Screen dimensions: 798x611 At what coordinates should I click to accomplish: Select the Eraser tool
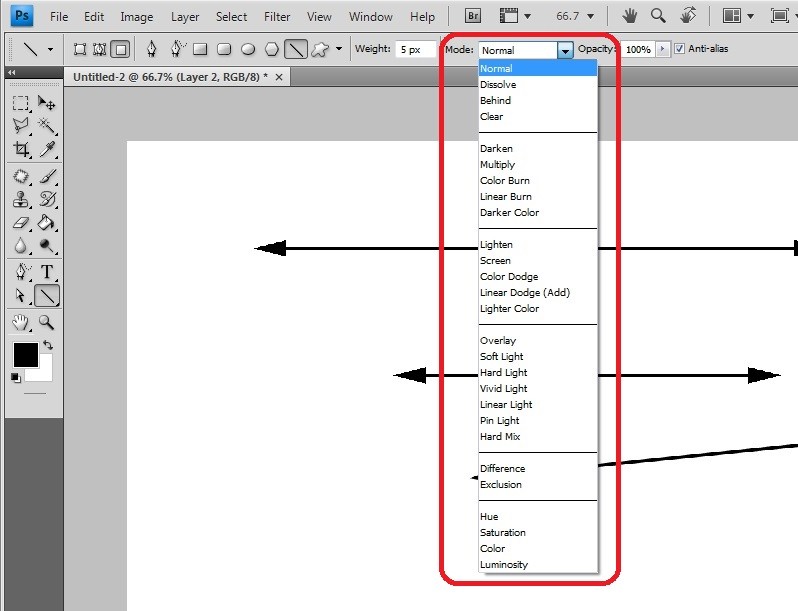pos(20,222)
